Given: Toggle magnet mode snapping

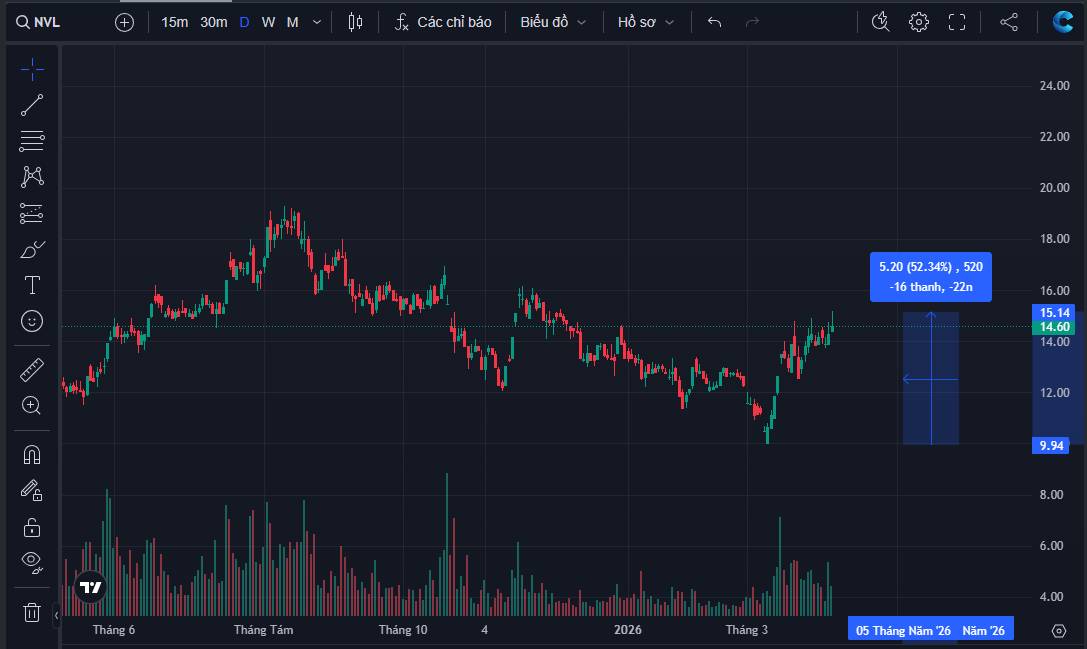Looking at the screenshot, I should [x=32, y=454].
